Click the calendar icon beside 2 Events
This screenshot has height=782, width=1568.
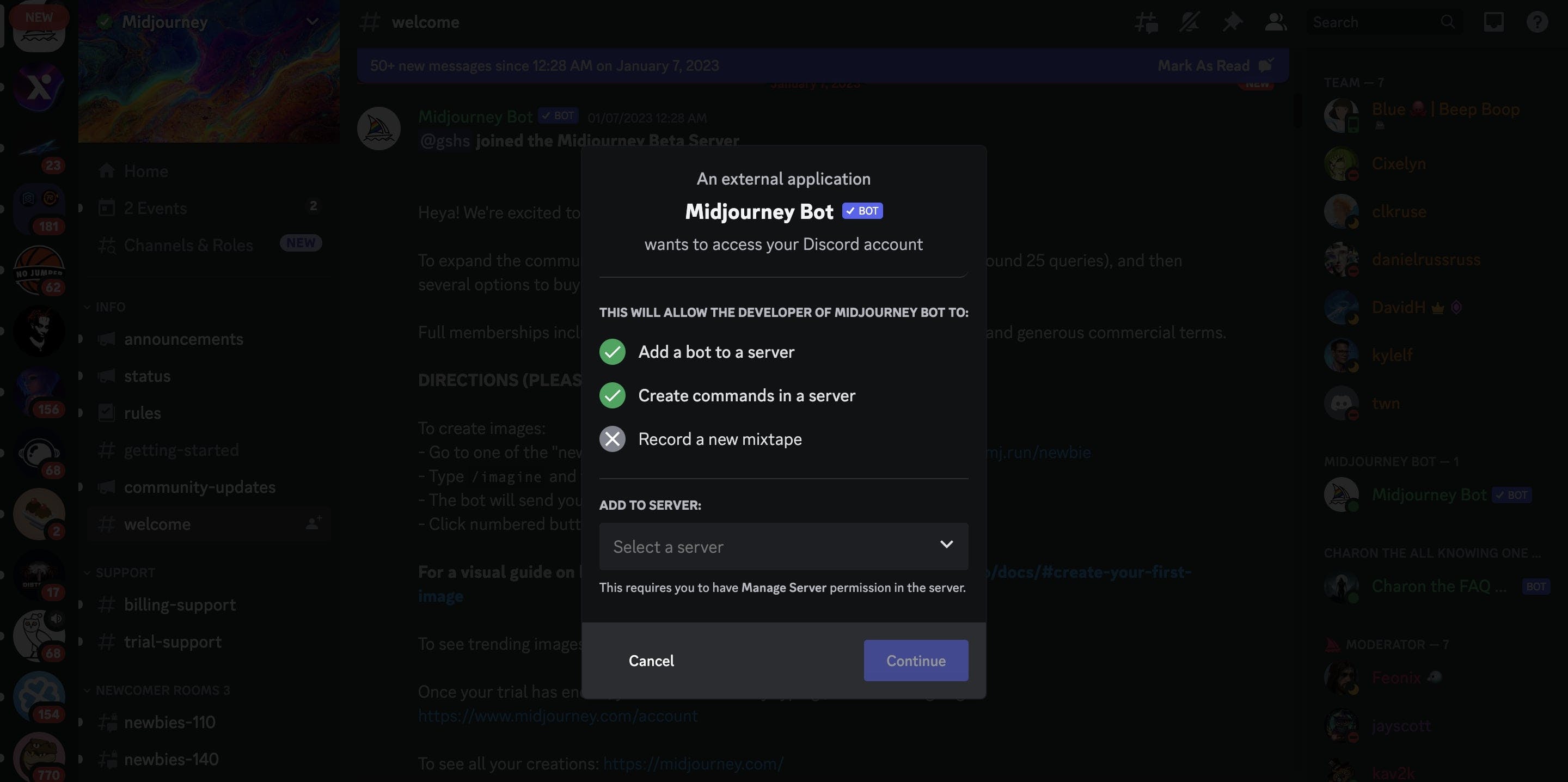click(x=107, y=207)
